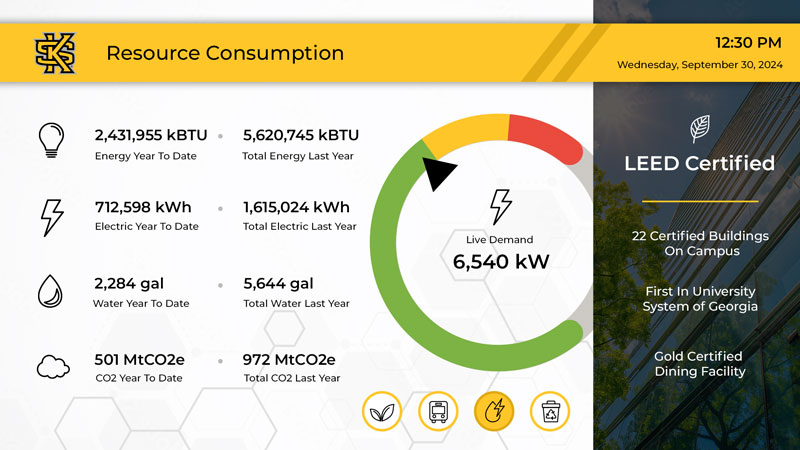
Task: Click the cloud CO2 icon
Action: [53, 367]
